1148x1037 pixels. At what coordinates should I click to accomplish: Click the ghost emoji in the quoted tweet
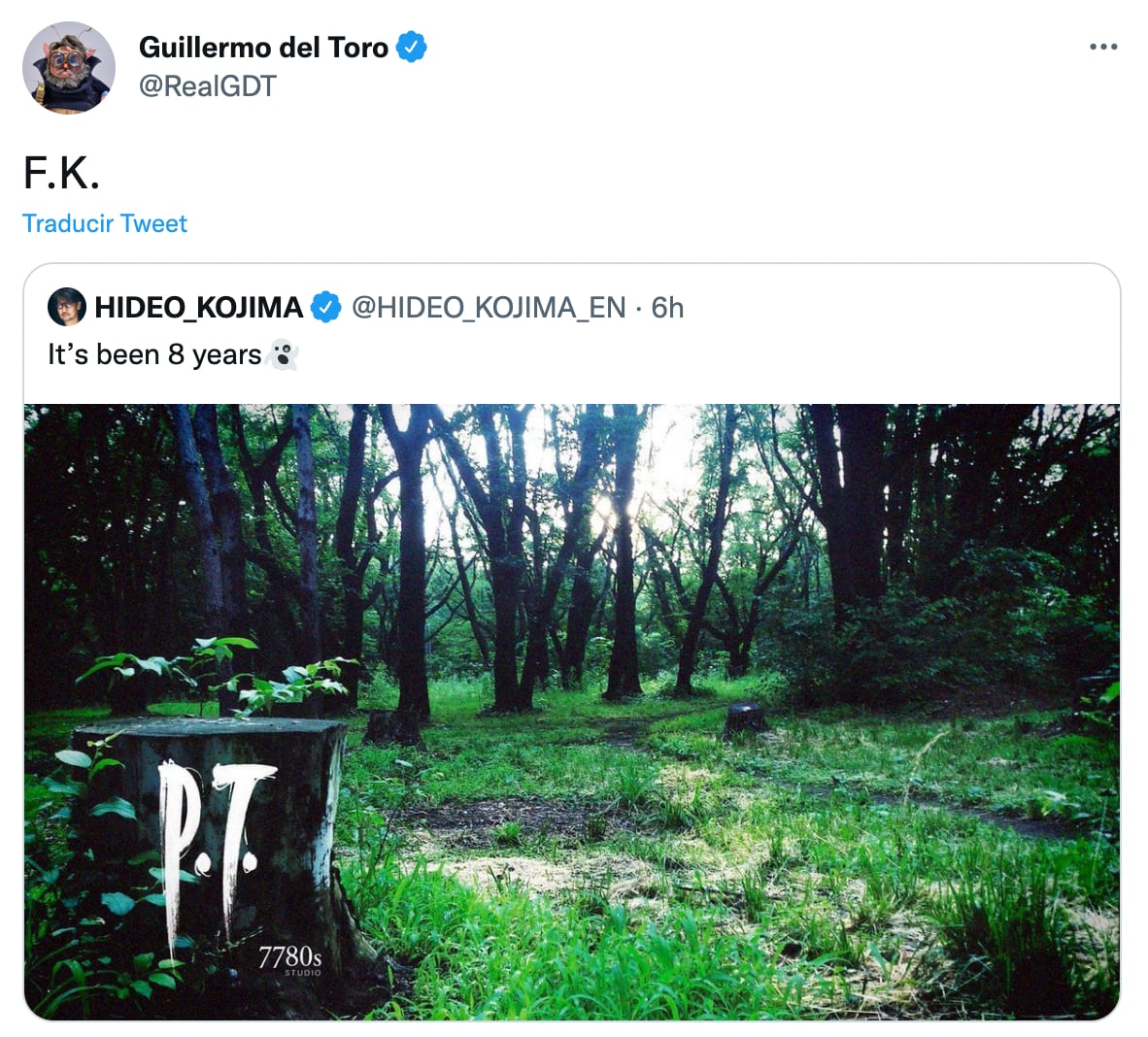pos(282,355)
